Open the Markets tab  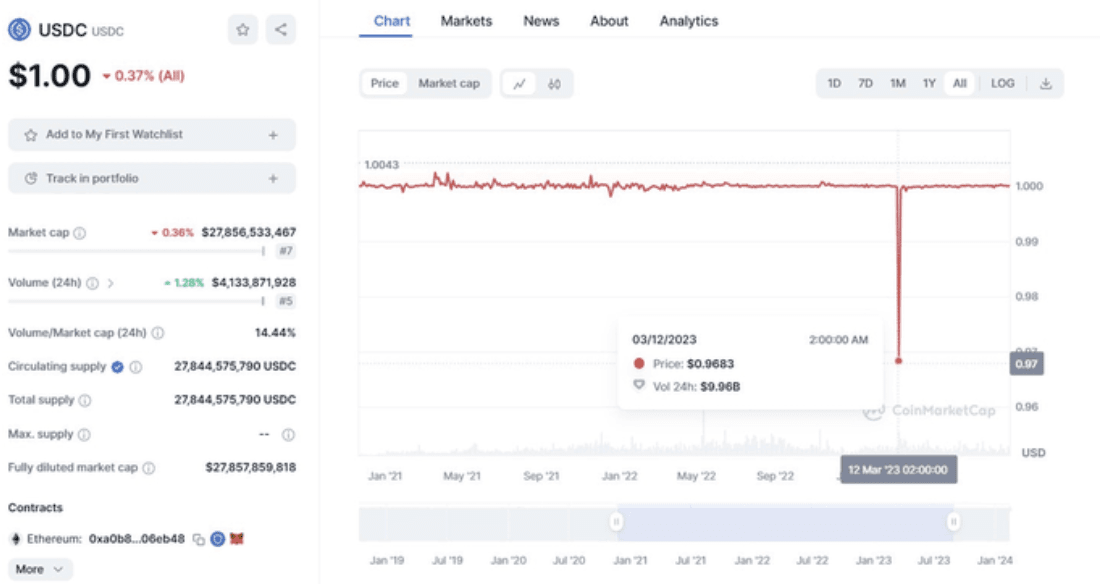tap(467, 21)
